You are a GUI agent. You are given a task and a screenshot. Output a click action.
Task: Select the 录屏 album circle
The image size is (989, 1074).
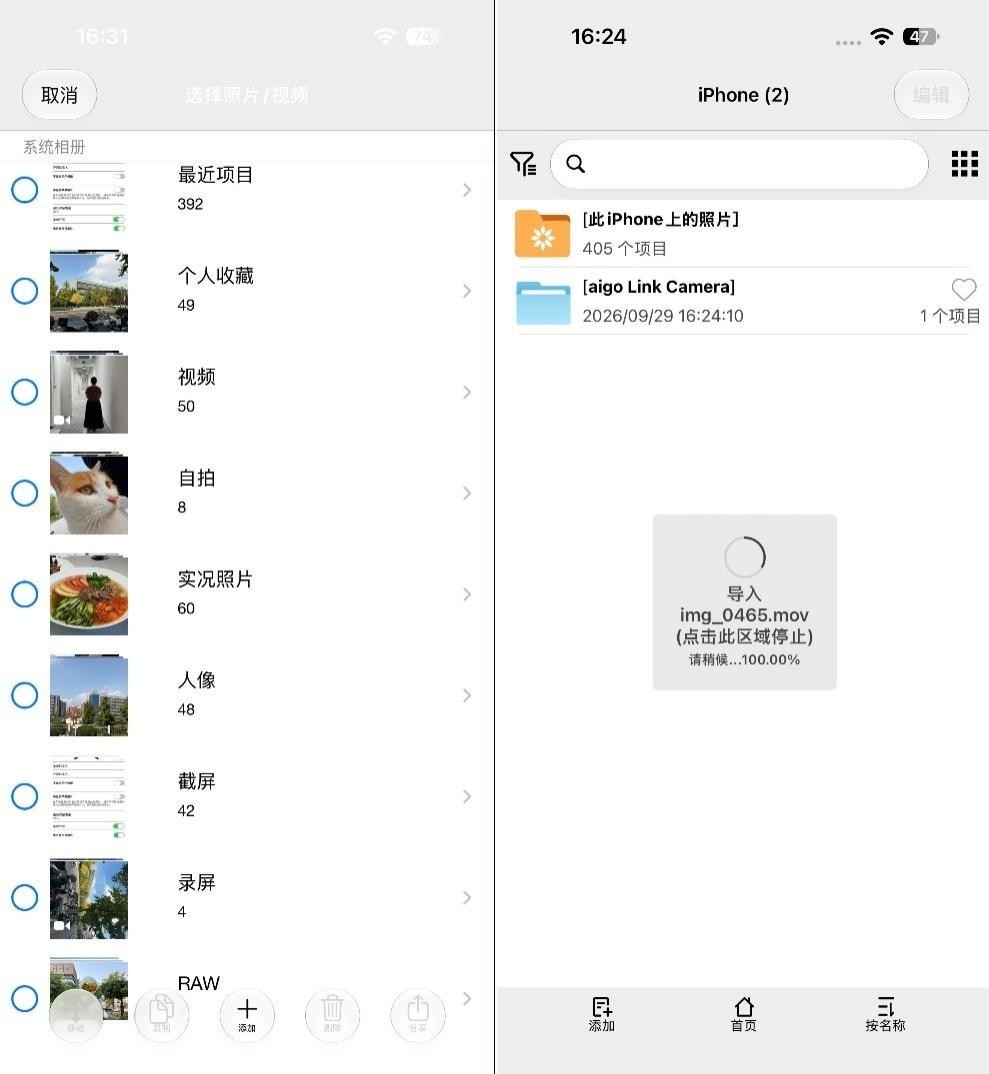click(x=25, y=897)
